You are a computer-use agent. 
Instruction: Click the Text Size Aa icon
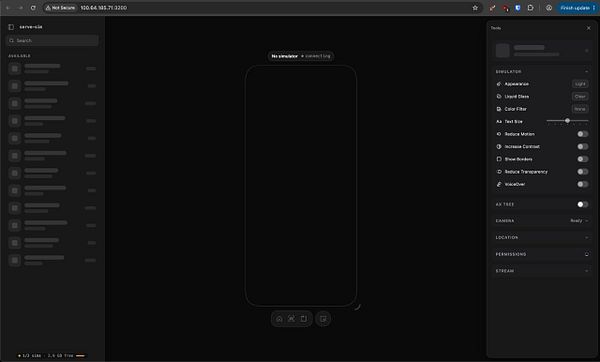(x=499, y=122)
